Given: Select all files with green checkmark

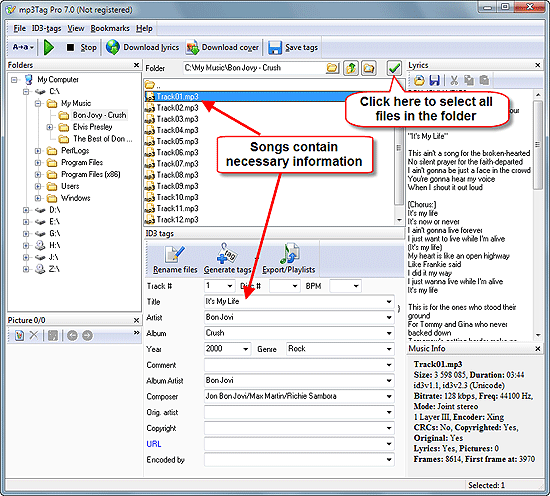Looking at the screenshot, I should point(394,68).
